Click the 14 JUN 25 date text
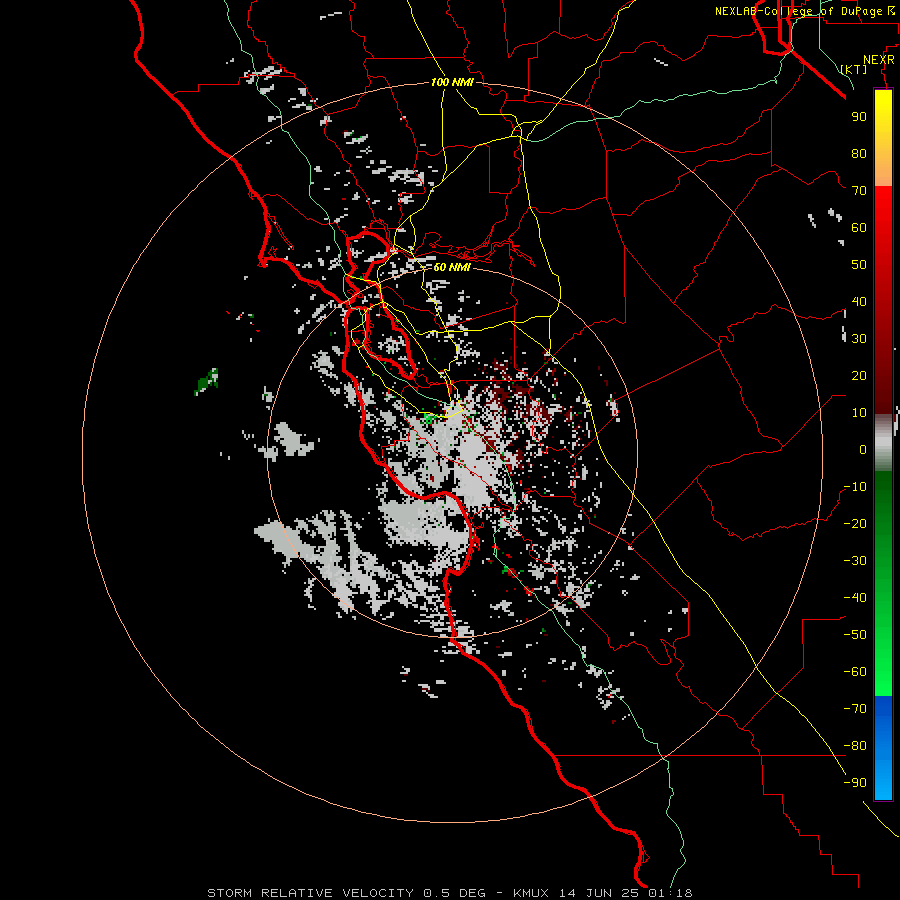The image size is (900, 900). [599, 893]
